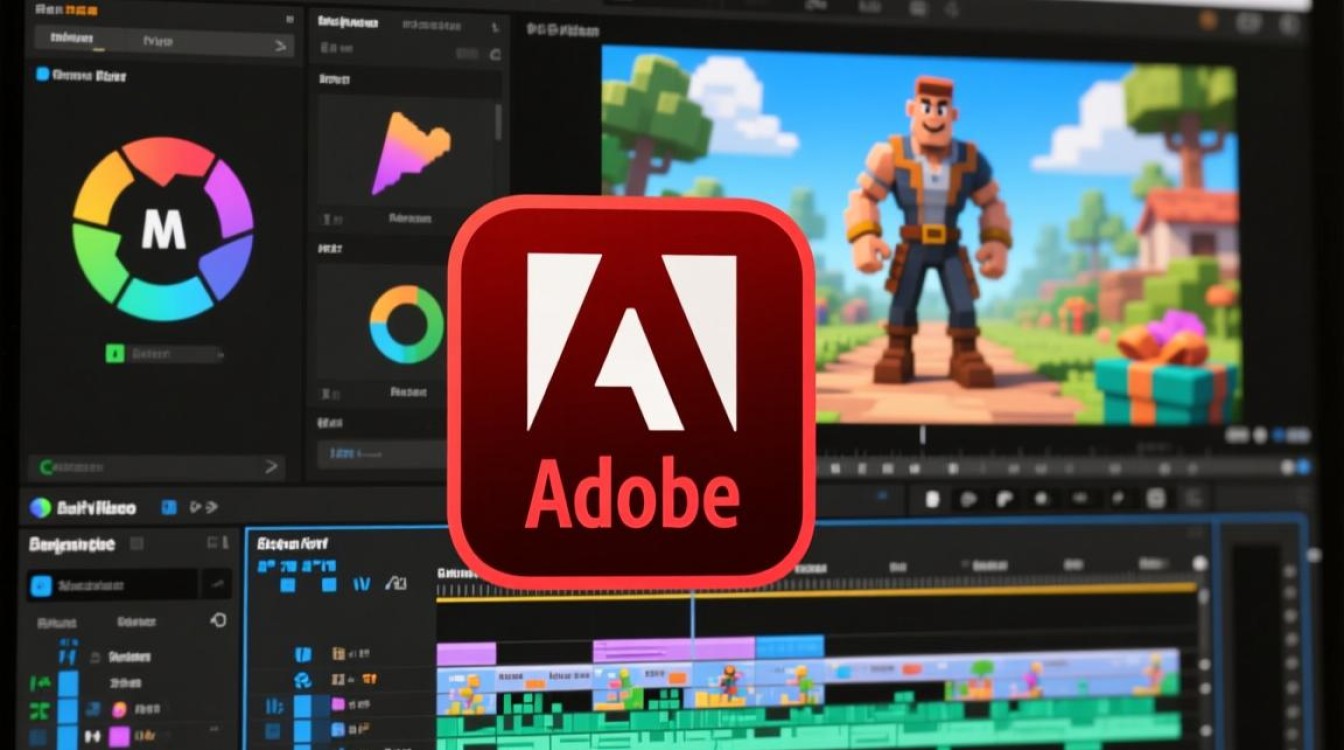Expand the arrow on the bottom-left green-text row
This screenshot has height=750, width=1344.
[270, 466]
